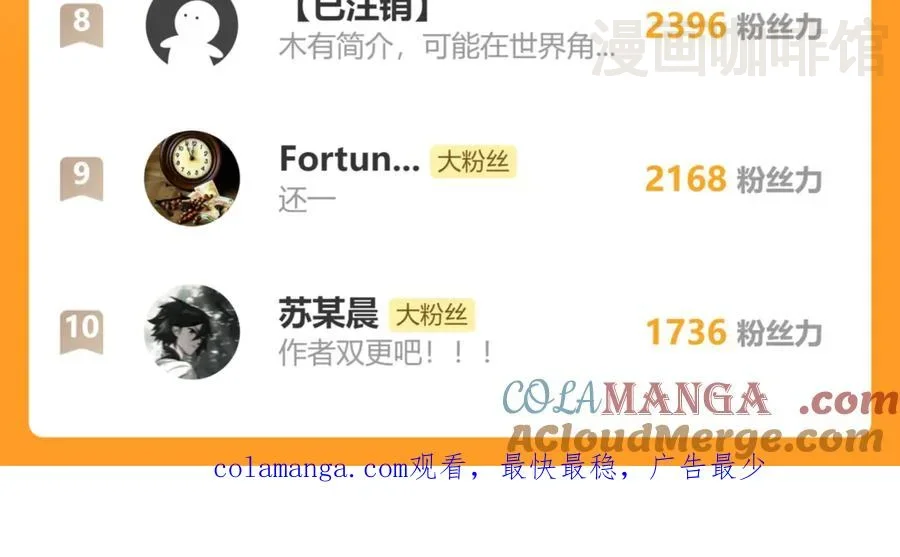Open the ACloudMerge.com watermark link
Image resolution: width=900 pixels, height=557 pixels.
(695, 439)
